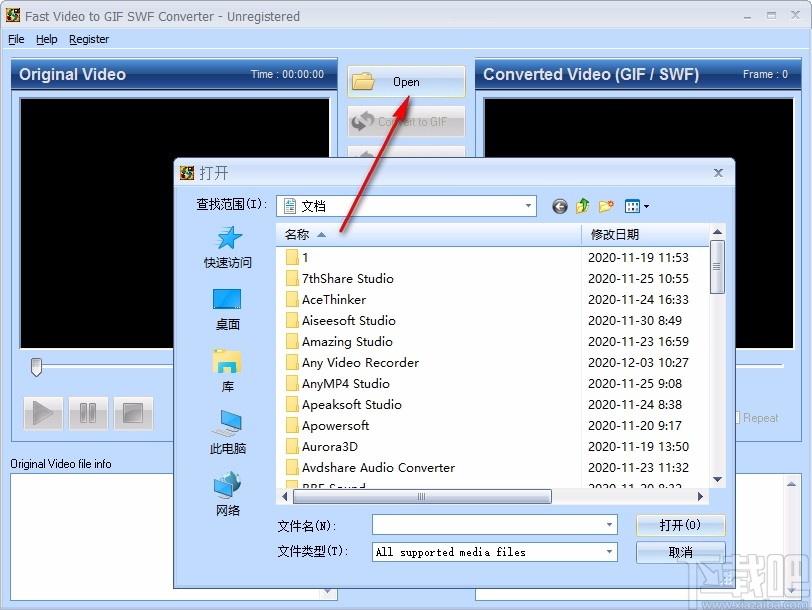
Task: Open the File menu
Action: tap(16, 39)
